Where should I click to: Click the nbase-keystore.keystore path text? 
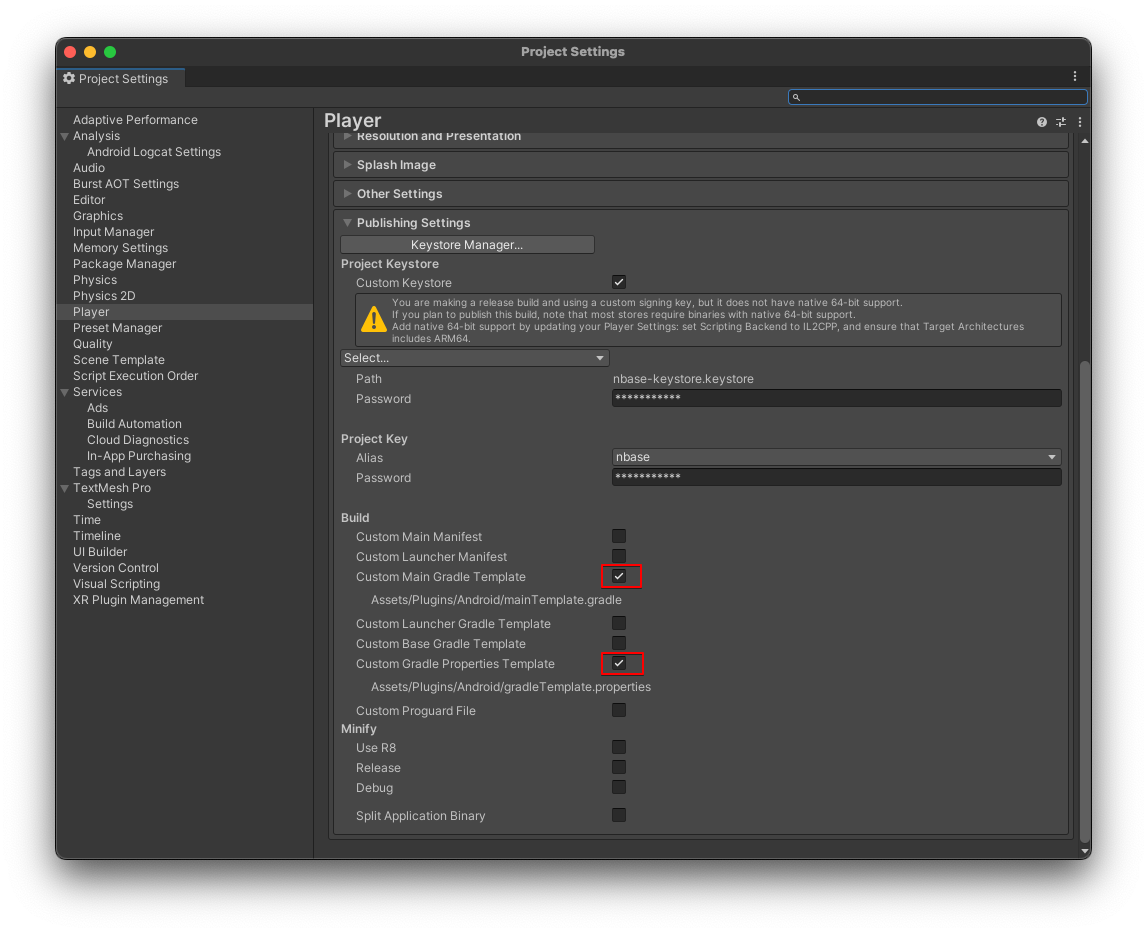[683, 379]
